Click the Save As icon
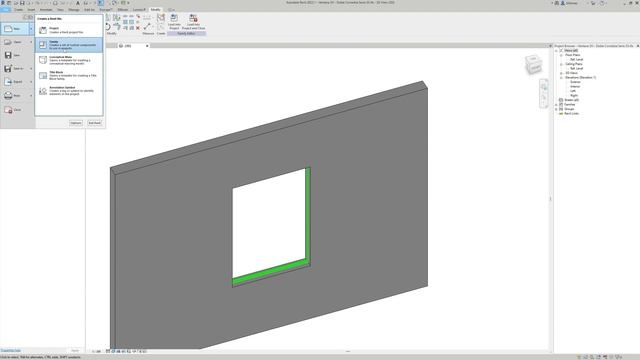Viewport: 640px width, 360px height. [8, 69]
